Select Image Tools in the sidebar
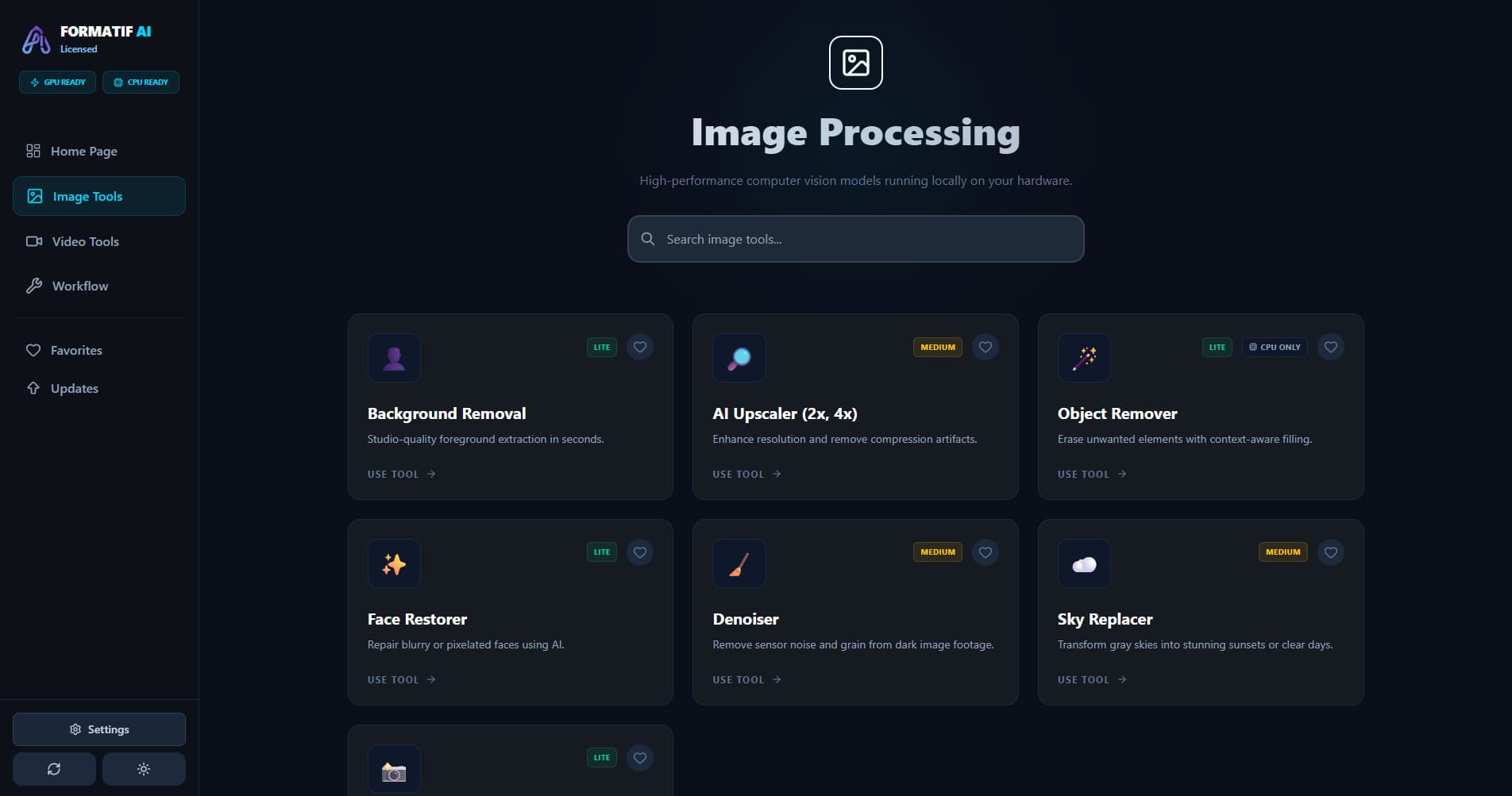The height and width of the screenshot is (796, 1512). (x=99, y=196)
